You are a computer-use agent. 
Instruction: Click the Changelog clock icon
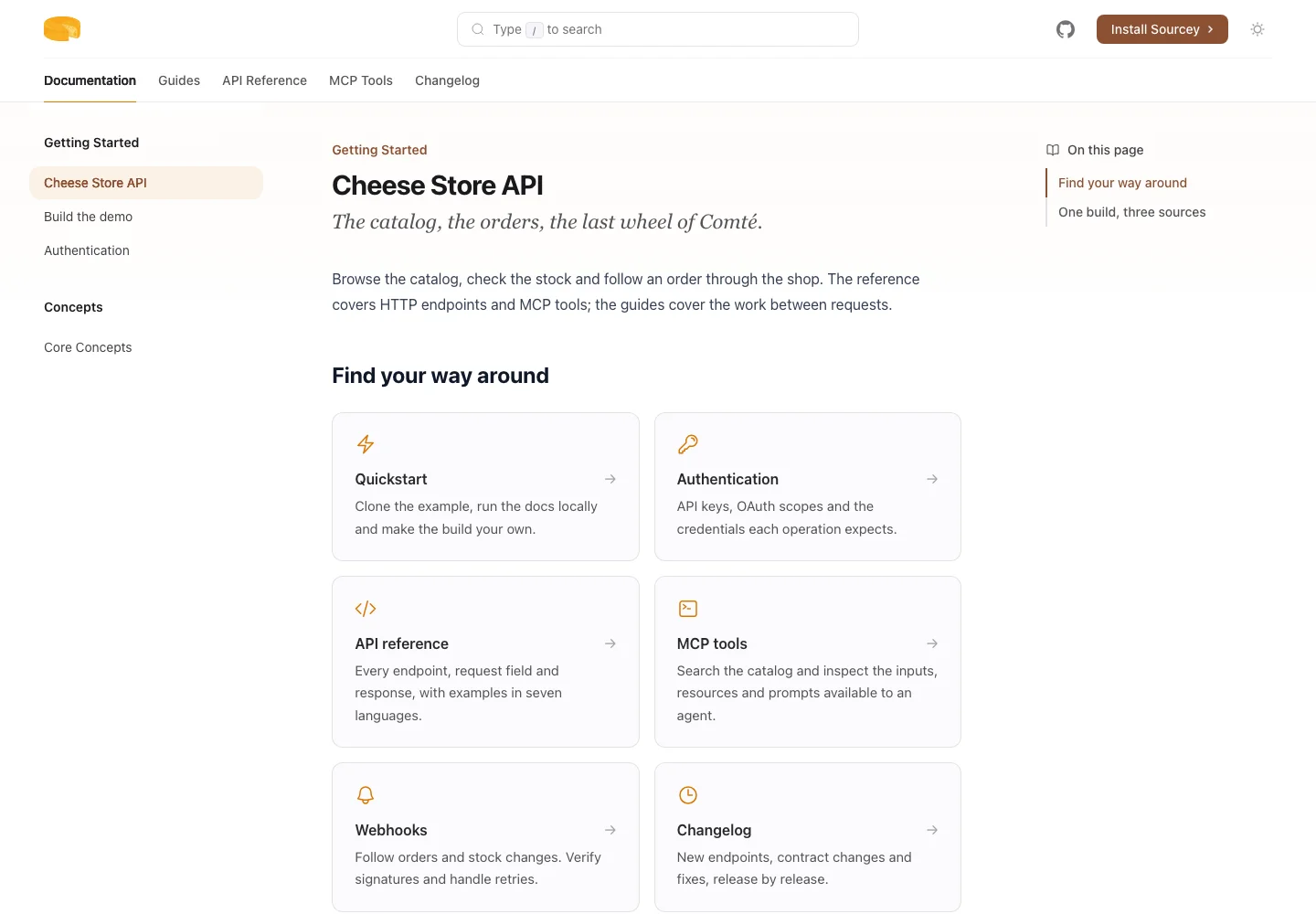[x=688, y=795]
